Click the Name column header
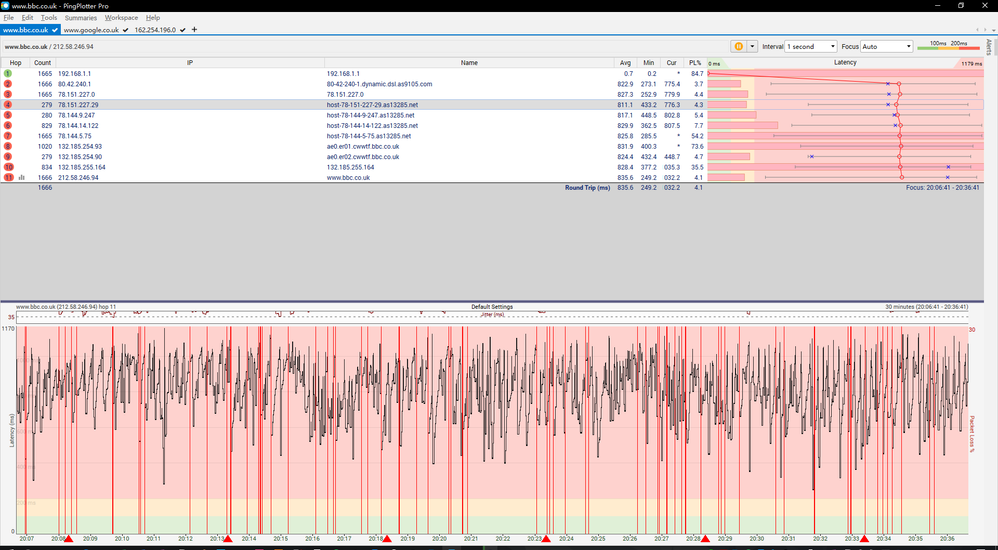The width and height of the screenshot is (998, 550). pos(469,63)
